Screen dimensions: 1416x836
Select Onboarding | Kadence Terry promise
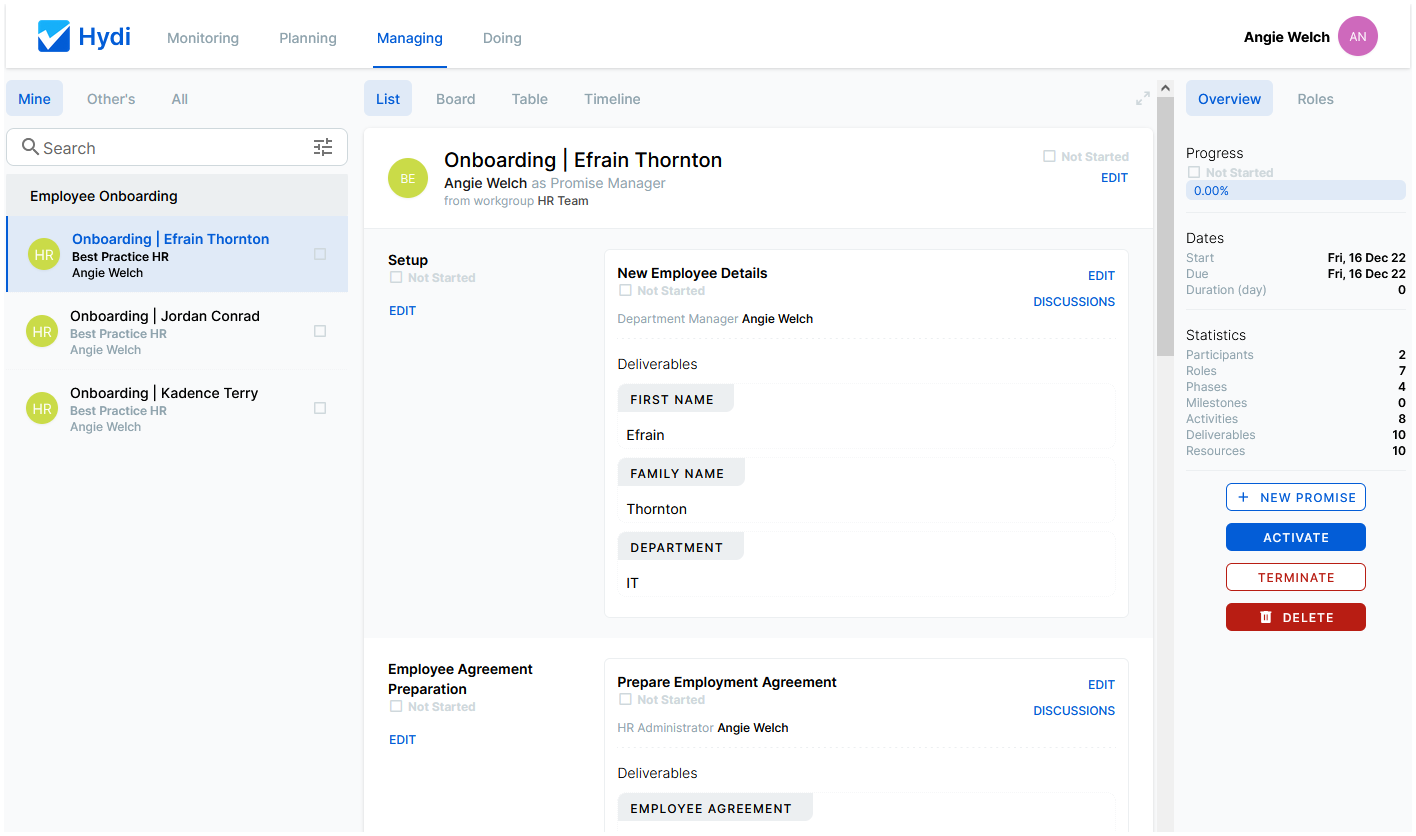(177, 409)
